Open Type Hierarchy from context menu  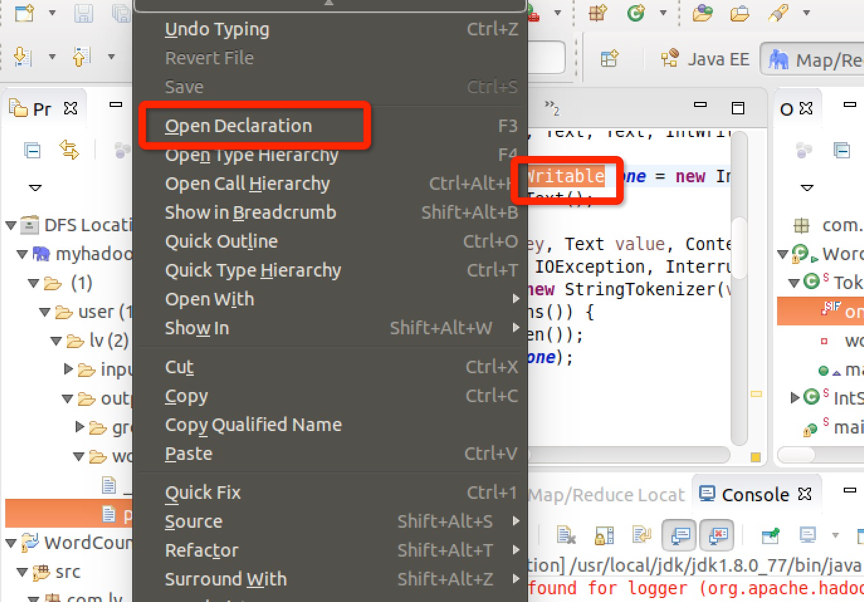pyautogui.click(x=252, y=155)
